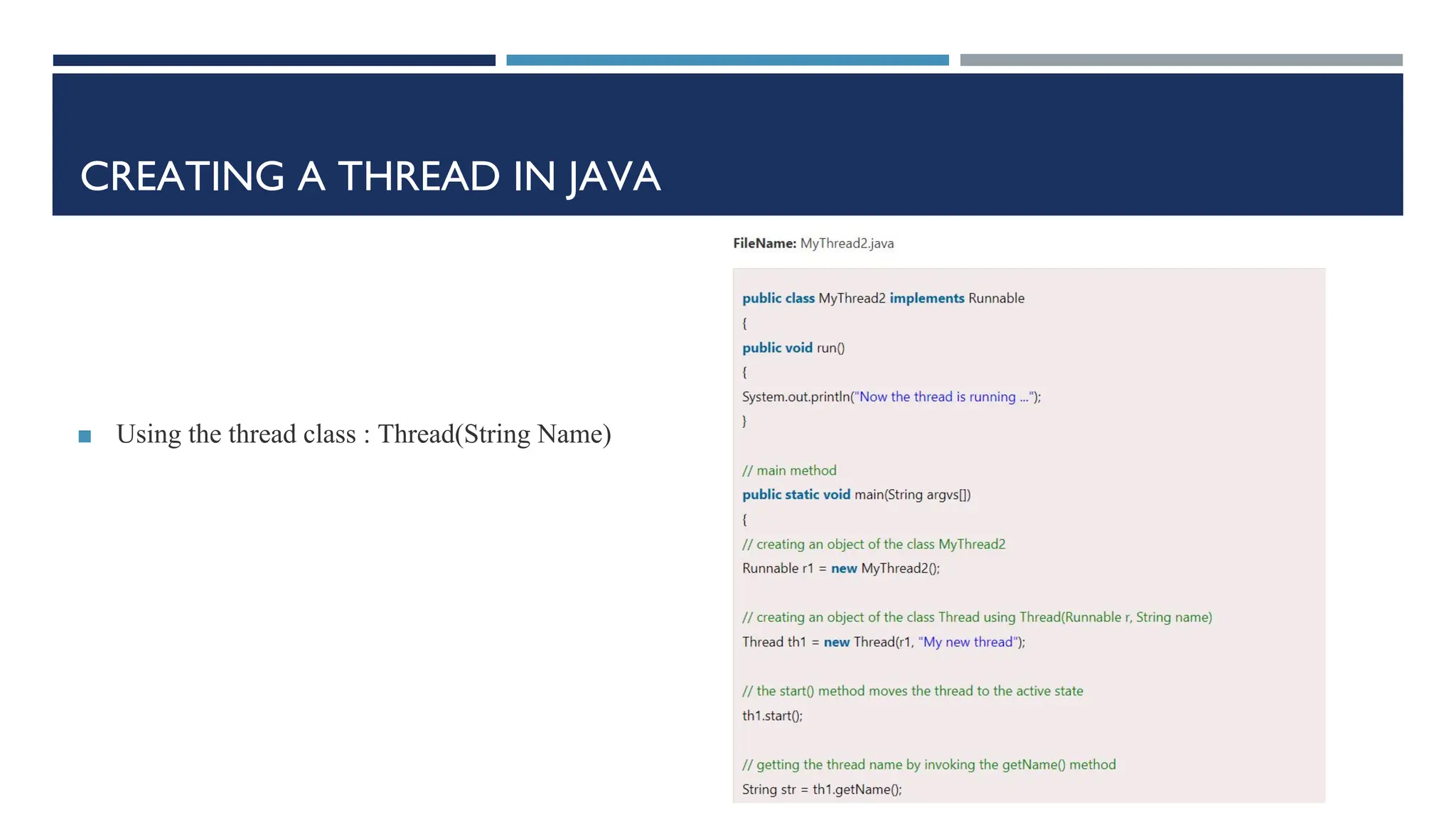1456x819 pixels.
Task: Click the System.out.println 'Now the thread is running' line
Action: pos(892,397)
